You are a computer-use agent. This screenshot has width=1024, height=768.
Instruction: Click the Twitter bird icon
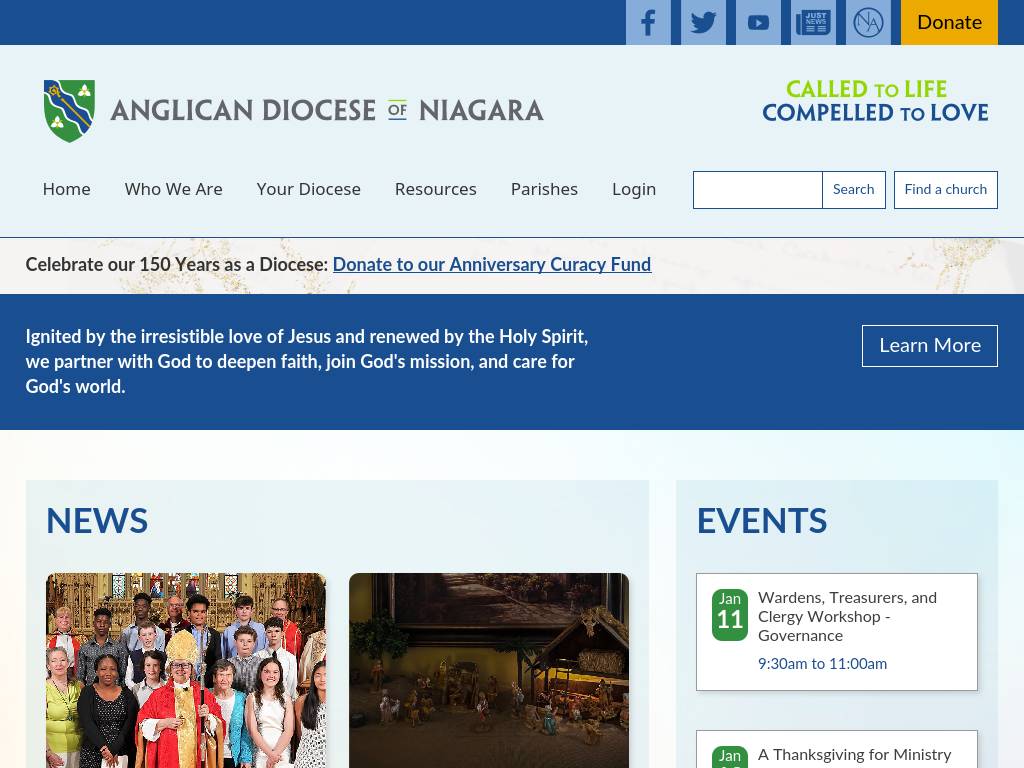point(703,22)
